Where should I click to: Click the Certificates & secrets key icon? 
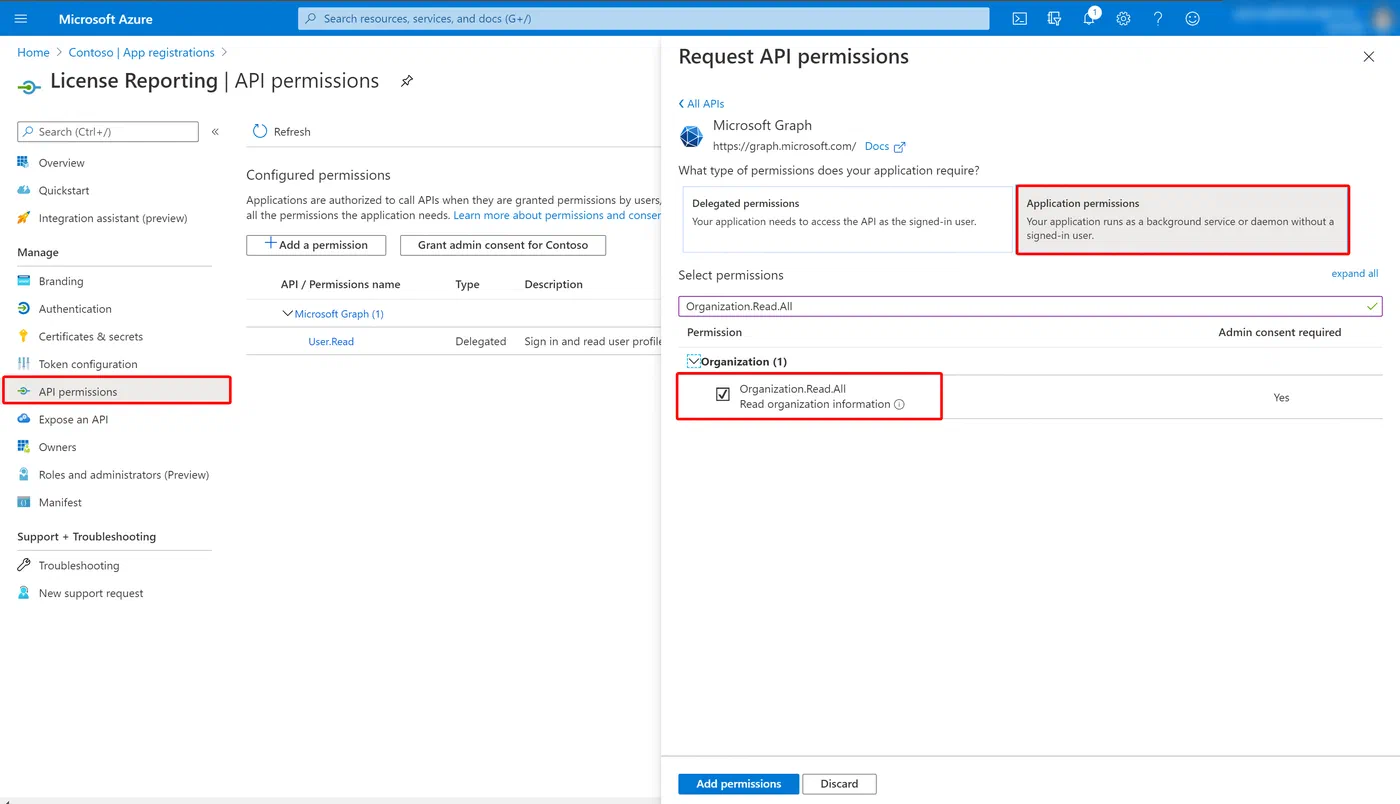[x=23, y=336]
